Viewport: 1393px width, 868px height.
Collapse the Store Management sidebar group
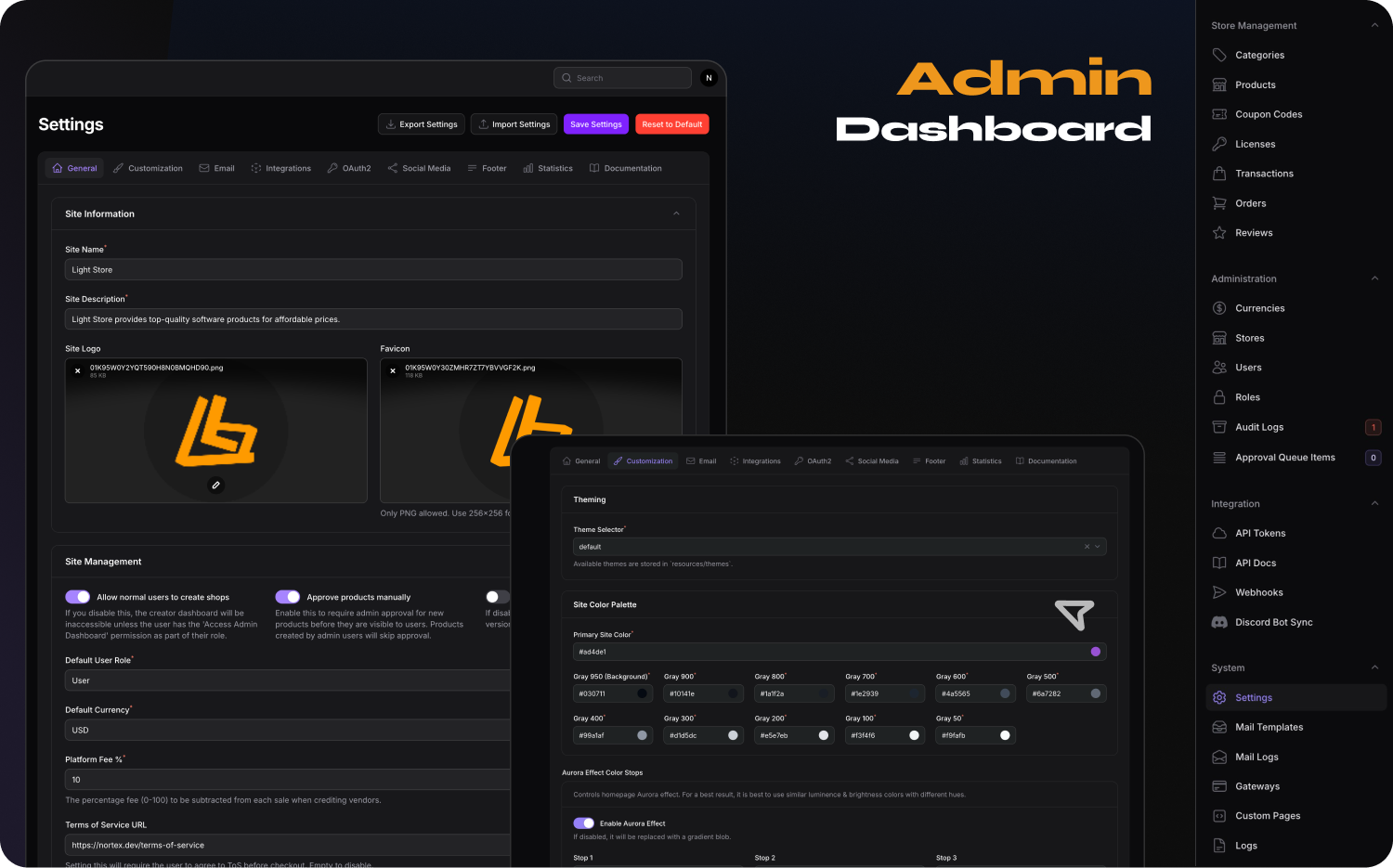click(x=1374, y=25)
